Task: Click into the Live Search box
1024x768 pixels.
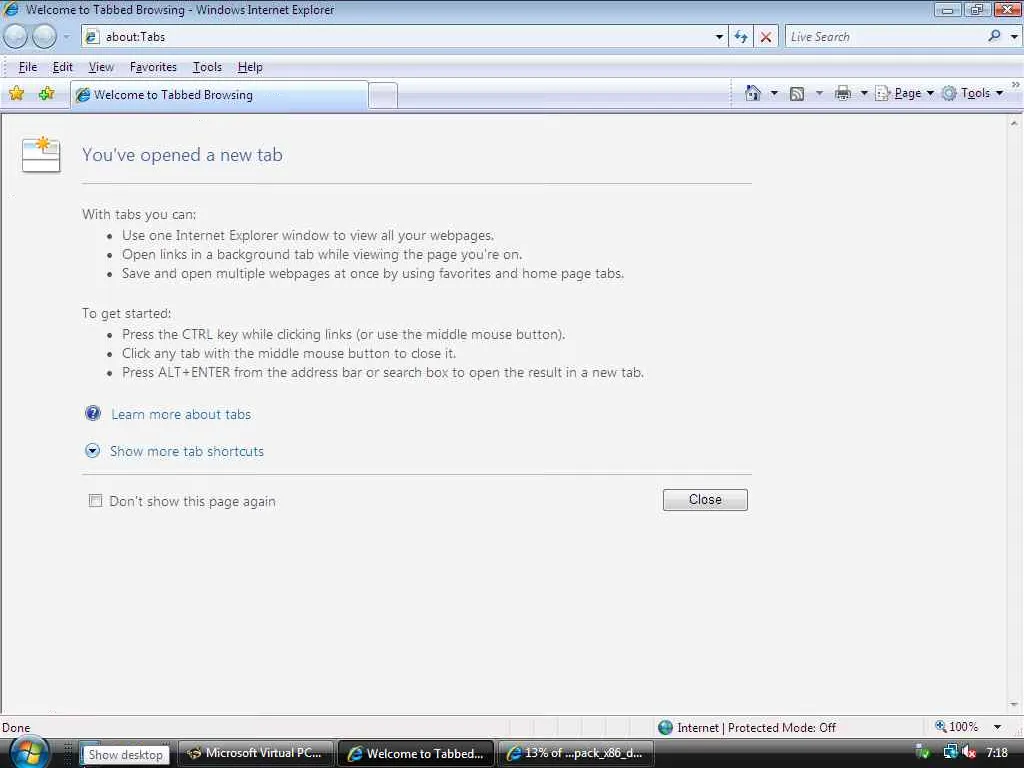Action: click(x=885, y=37)
